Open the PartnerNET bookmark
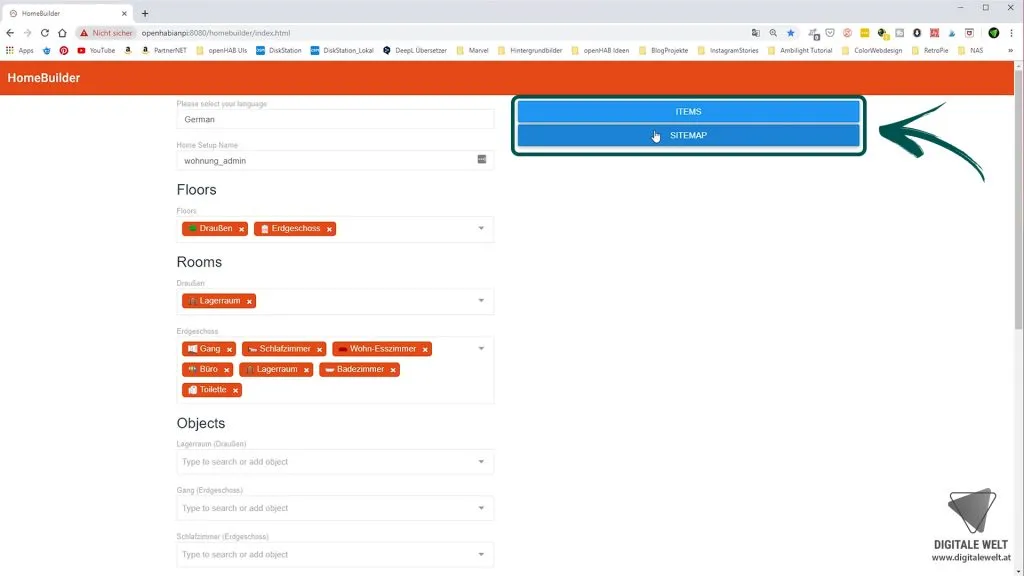The width and height of the screenshot is (1024, 576). coord(165,50)
